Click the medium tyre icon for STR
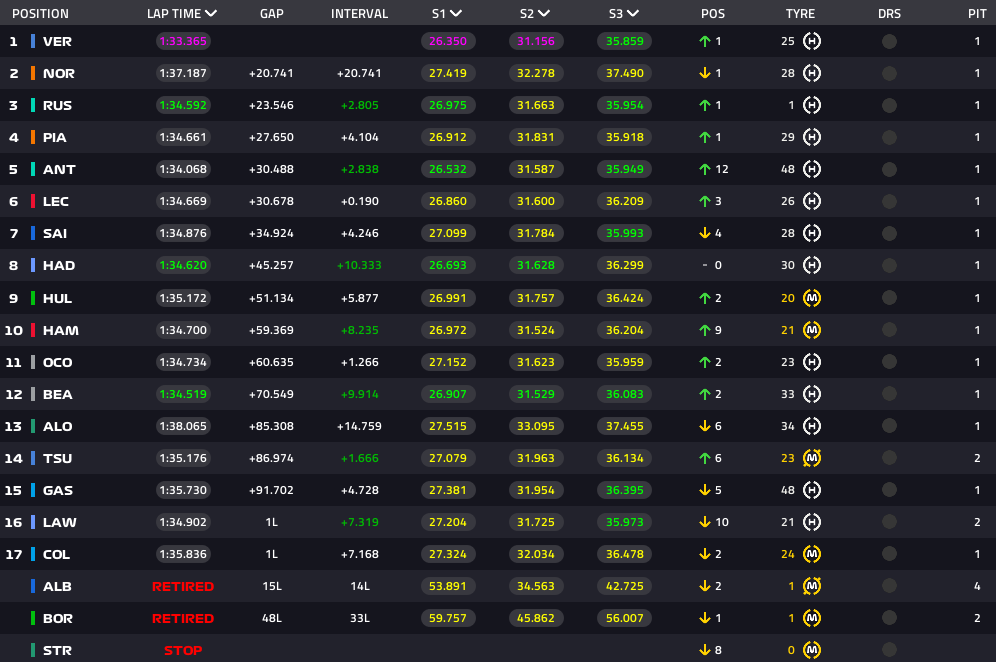The height and width of the screenshot is (662, 996). point(812,650)
